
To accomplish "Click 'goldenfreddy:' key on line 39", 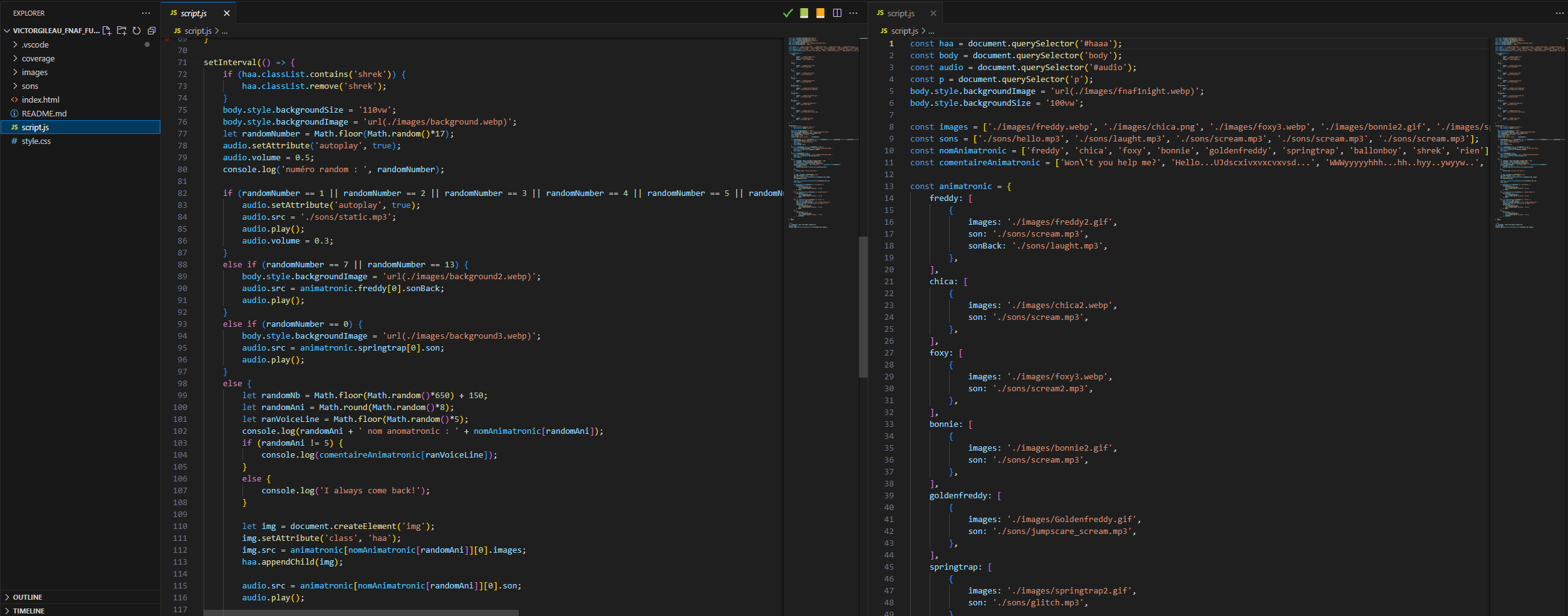I will pyautogui.click(x=961, y=495).
